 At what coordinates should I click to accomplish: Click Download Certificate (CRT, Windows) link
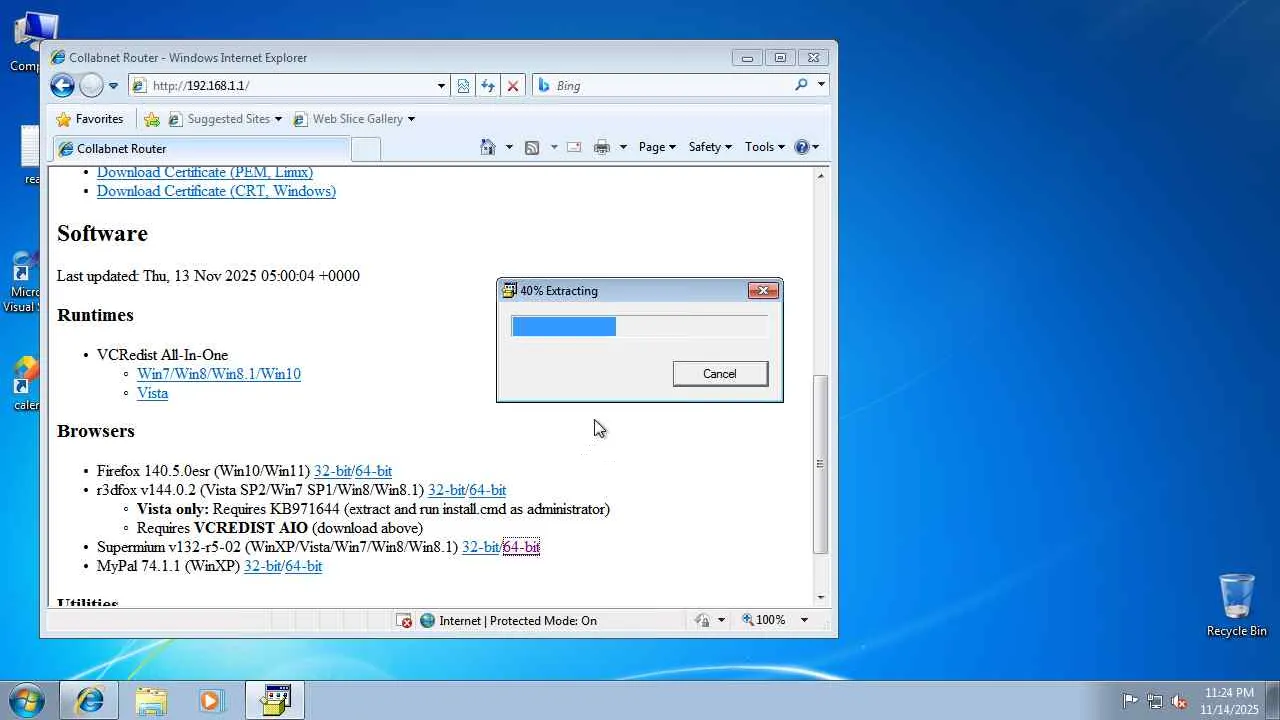click(216, 191)
